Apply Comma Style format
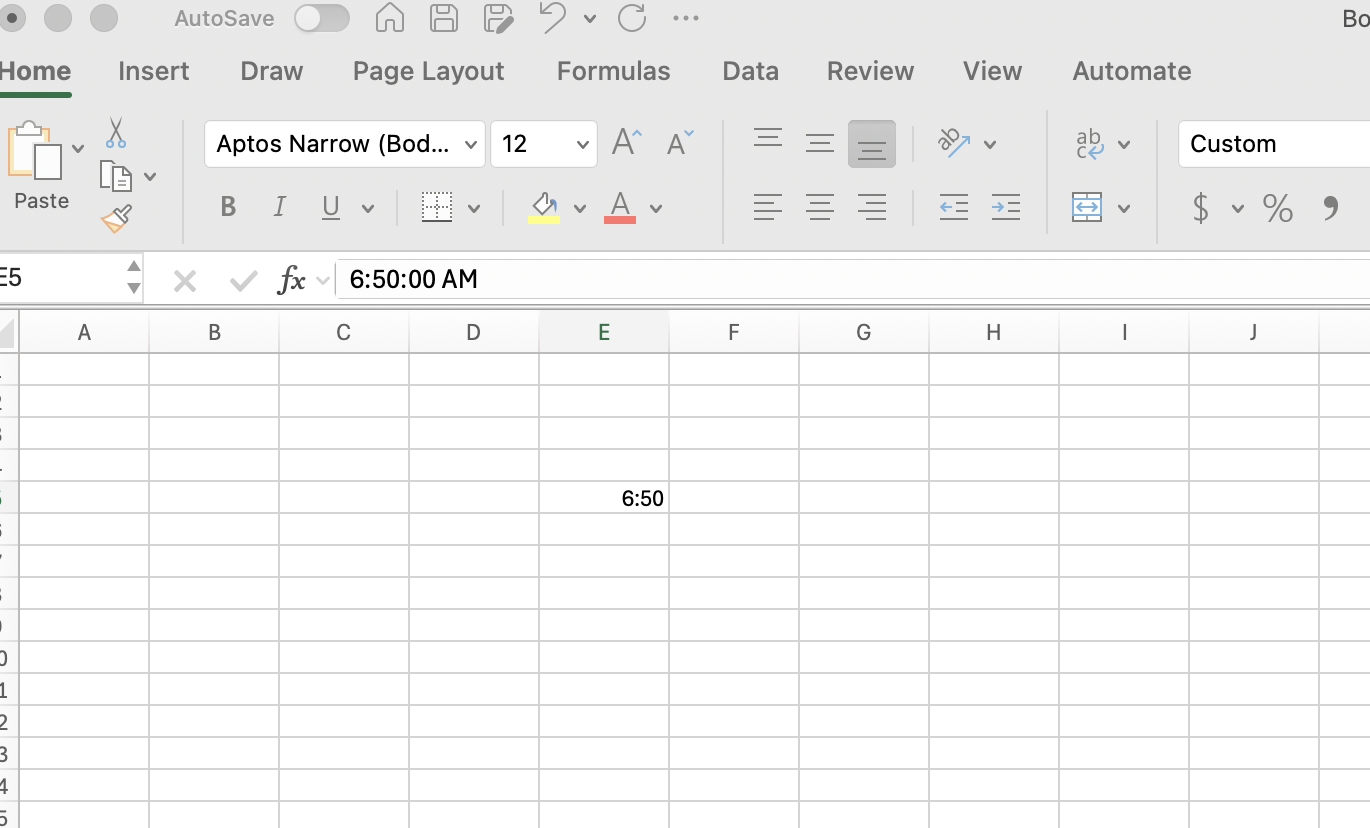This screenshot has height=828, width=1370. point(1330,208)
